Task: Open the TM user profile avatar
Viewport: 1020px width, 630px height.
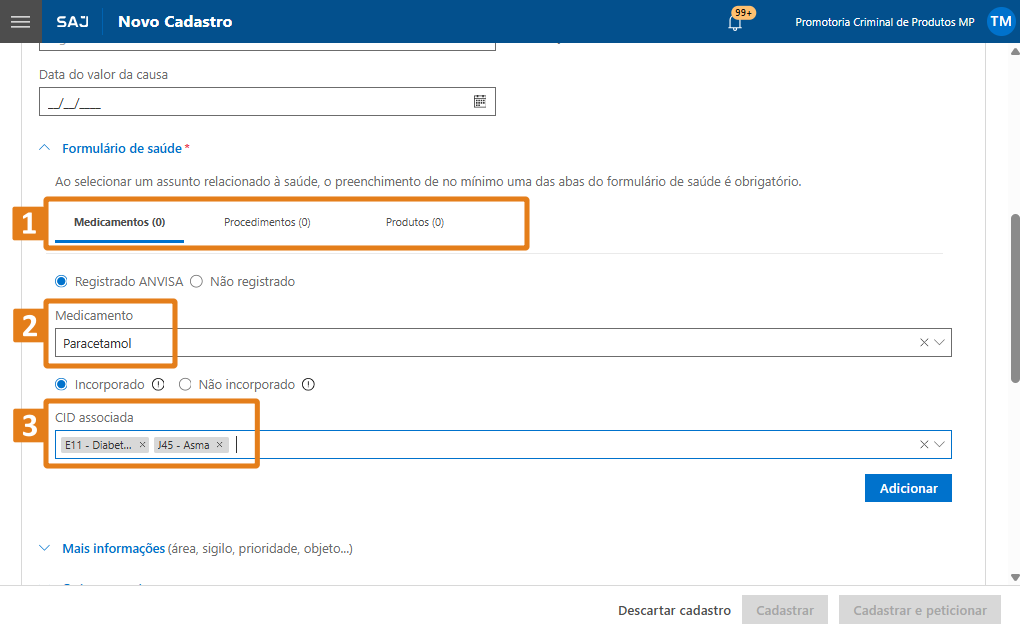Action: coord(1000,21)
